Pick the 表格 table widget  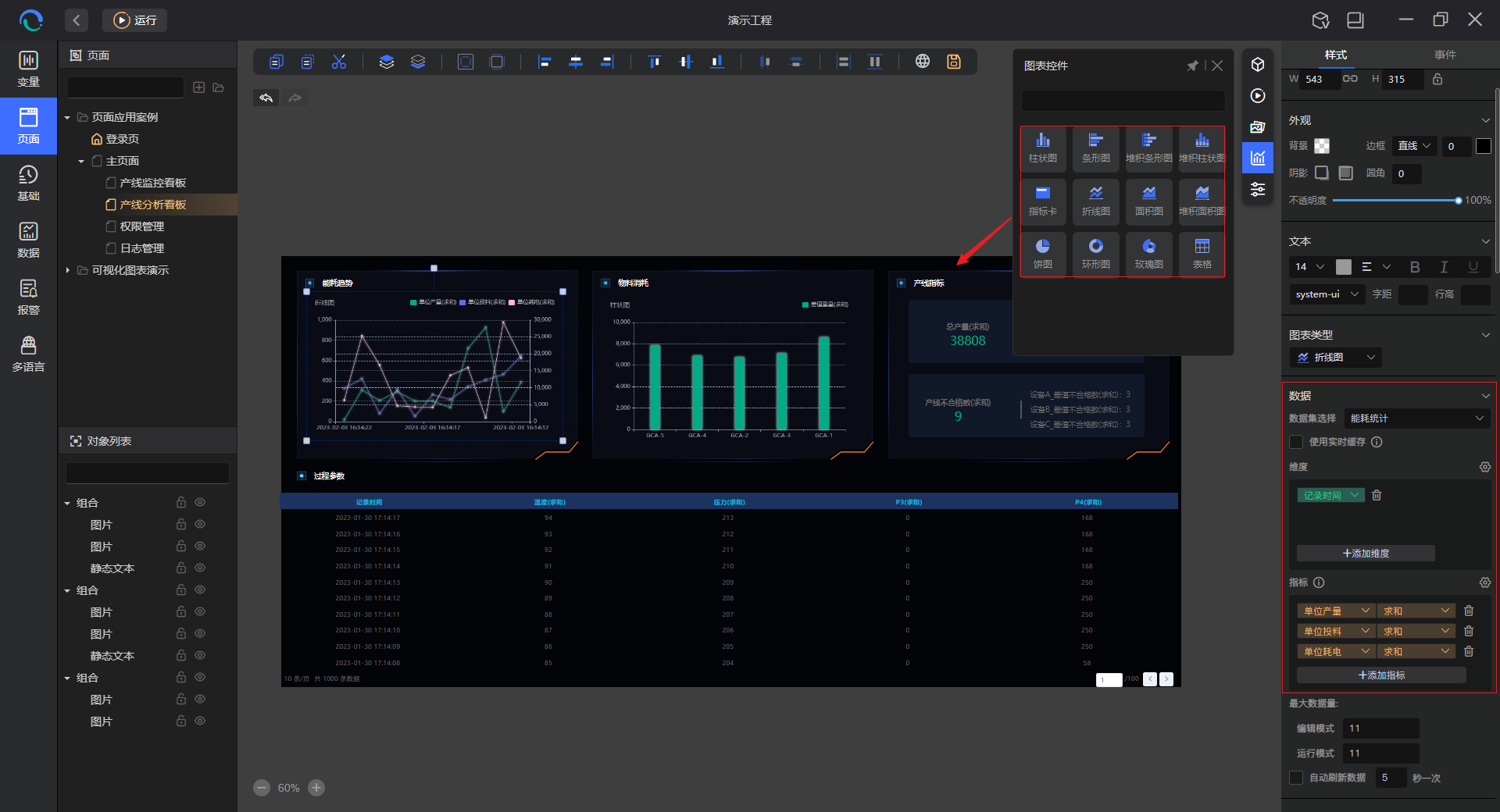point(1202,254)
